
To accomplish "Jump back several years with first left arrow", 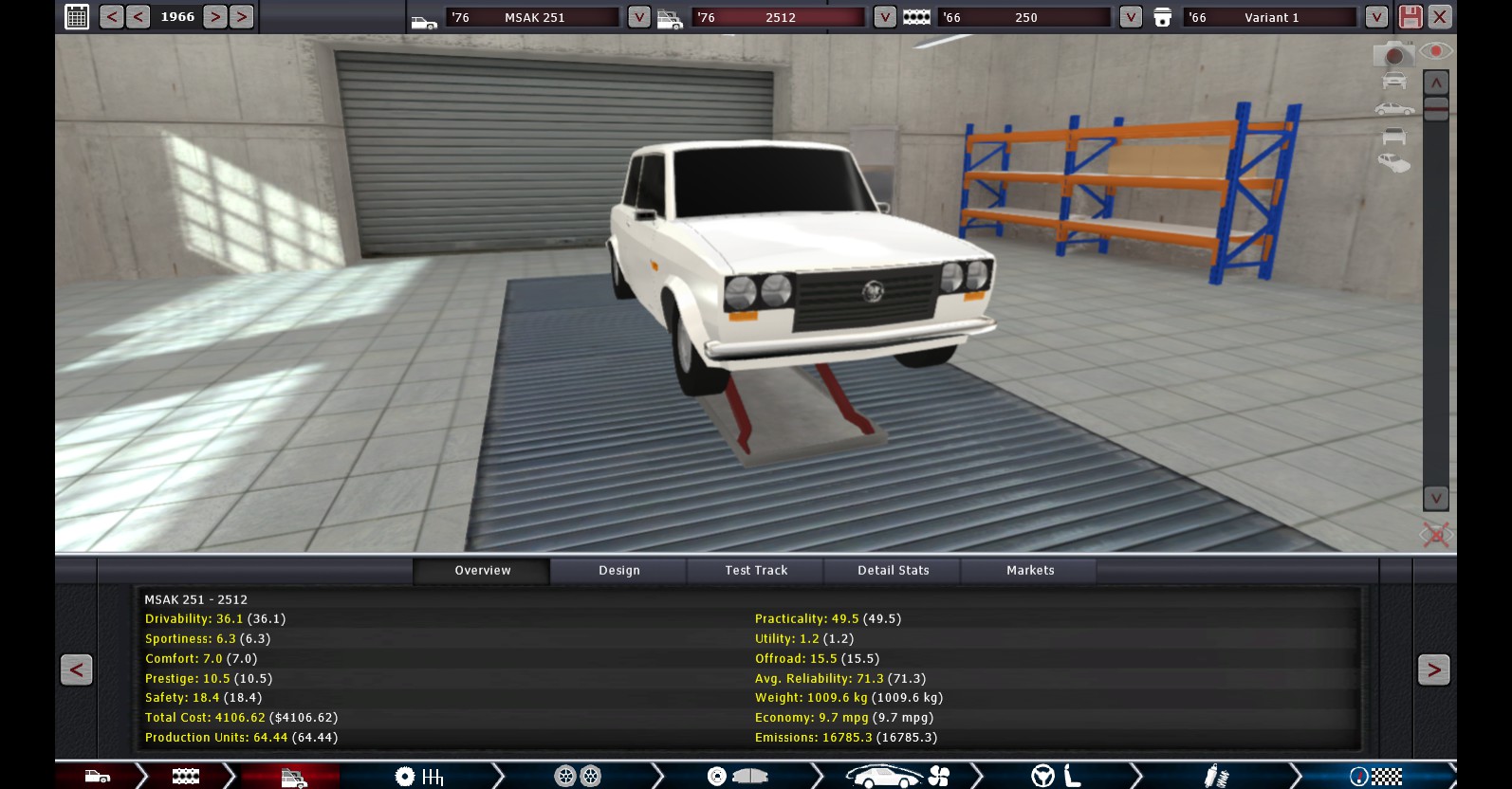I will point(112,16).
